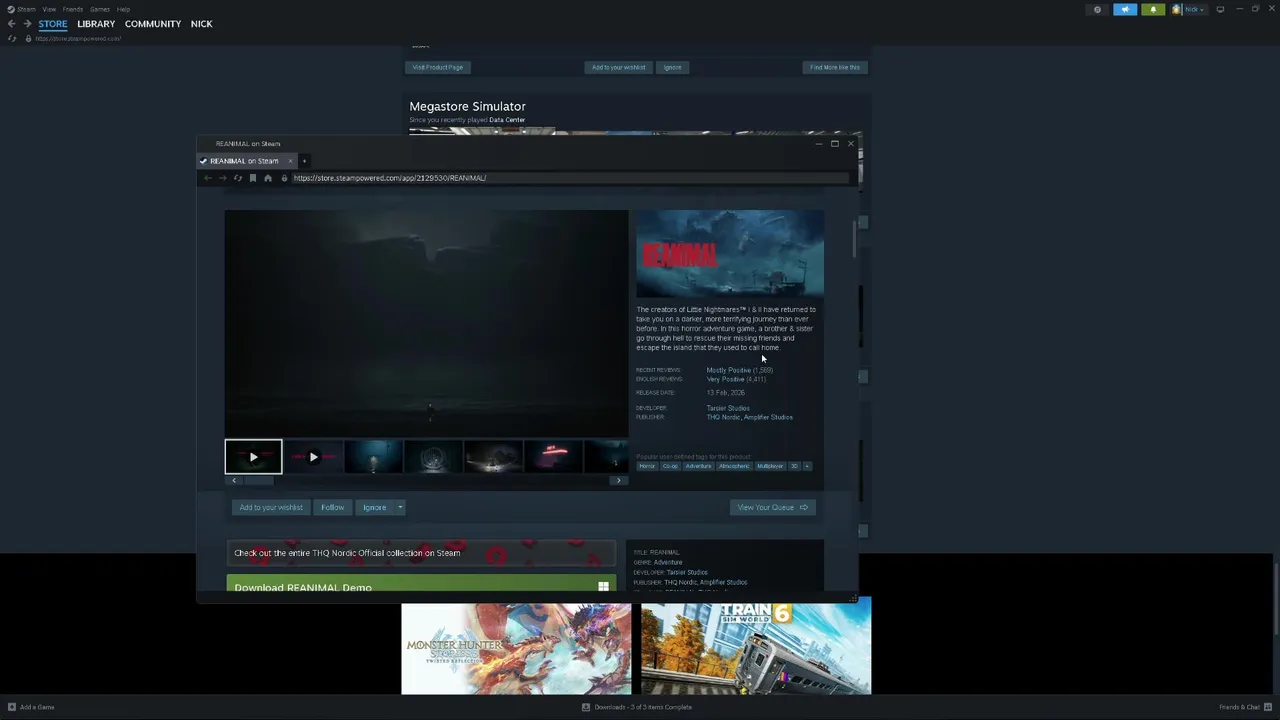This screenshot has height=720, width=1280.
Task: Open the Games menu
Action: (x=100, y=9)
